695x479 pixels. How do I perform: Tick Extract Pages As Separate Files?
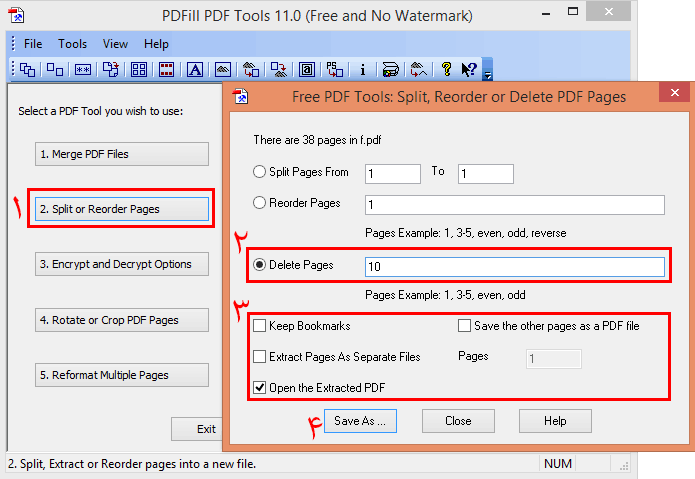click(x=259, y=357)
